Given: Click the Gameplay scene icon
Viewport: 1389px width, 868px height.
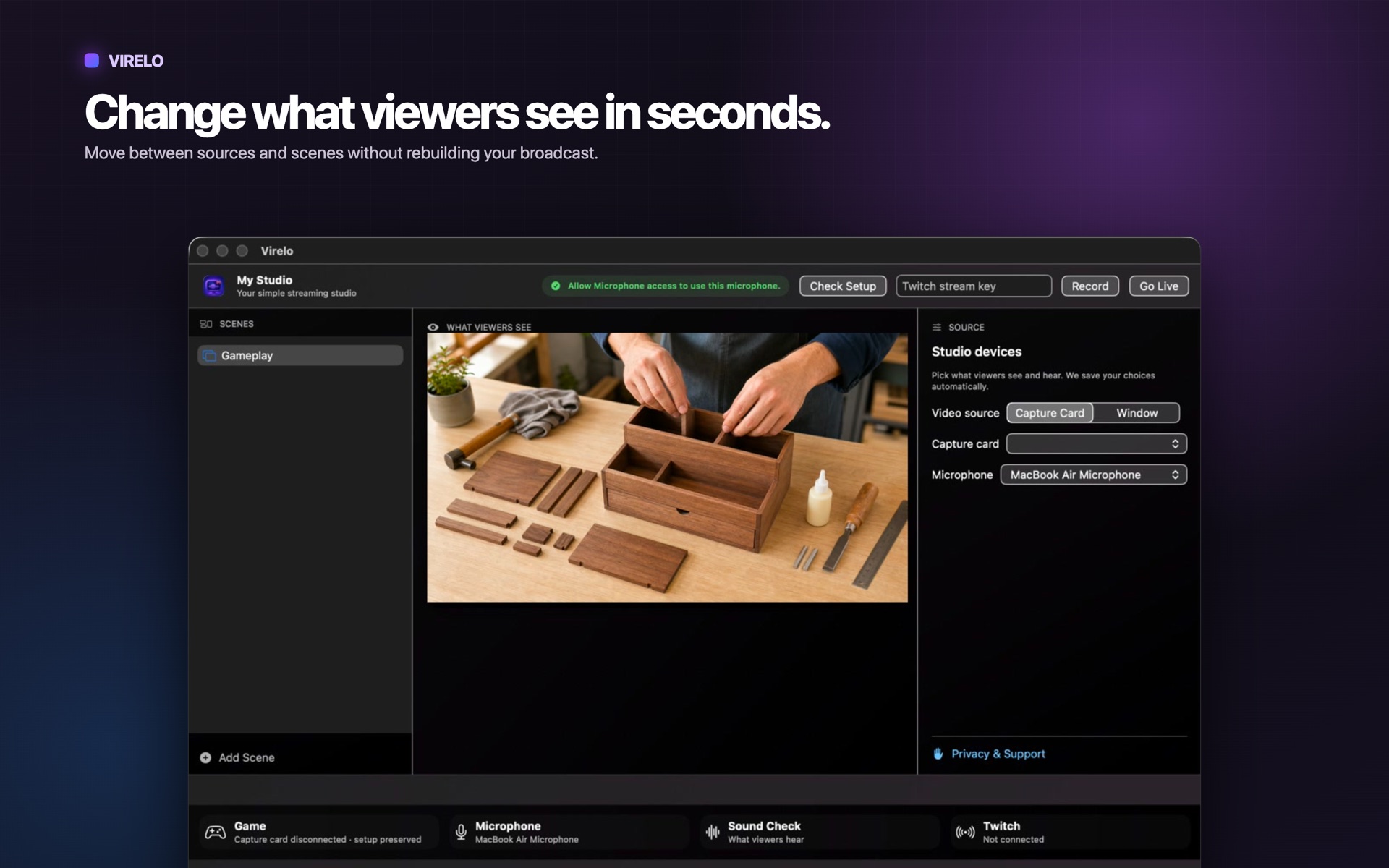Looking at the screenshot, I should point(210,356).
